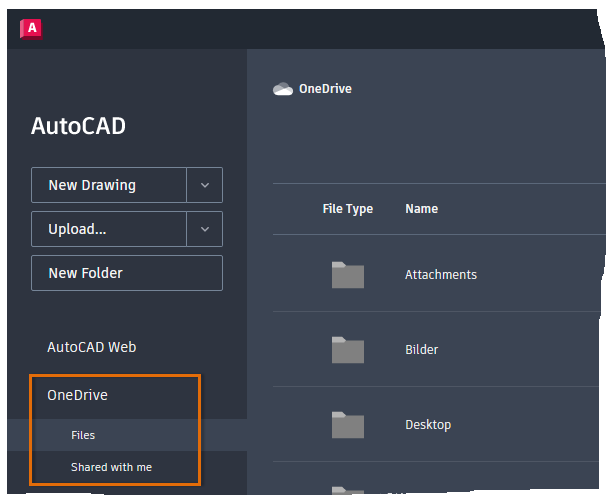Open the Attachments folder icon
Viewport: 614px width, 504px height.
pos(348,275)
